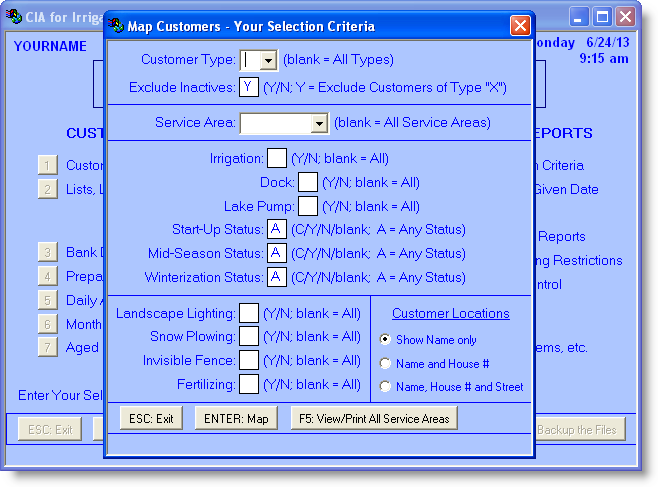Image resolution: width=658 pixels, height=487 pixels.
Task: Click the ENTER: Map button
Action: click(x=235, y=418)
